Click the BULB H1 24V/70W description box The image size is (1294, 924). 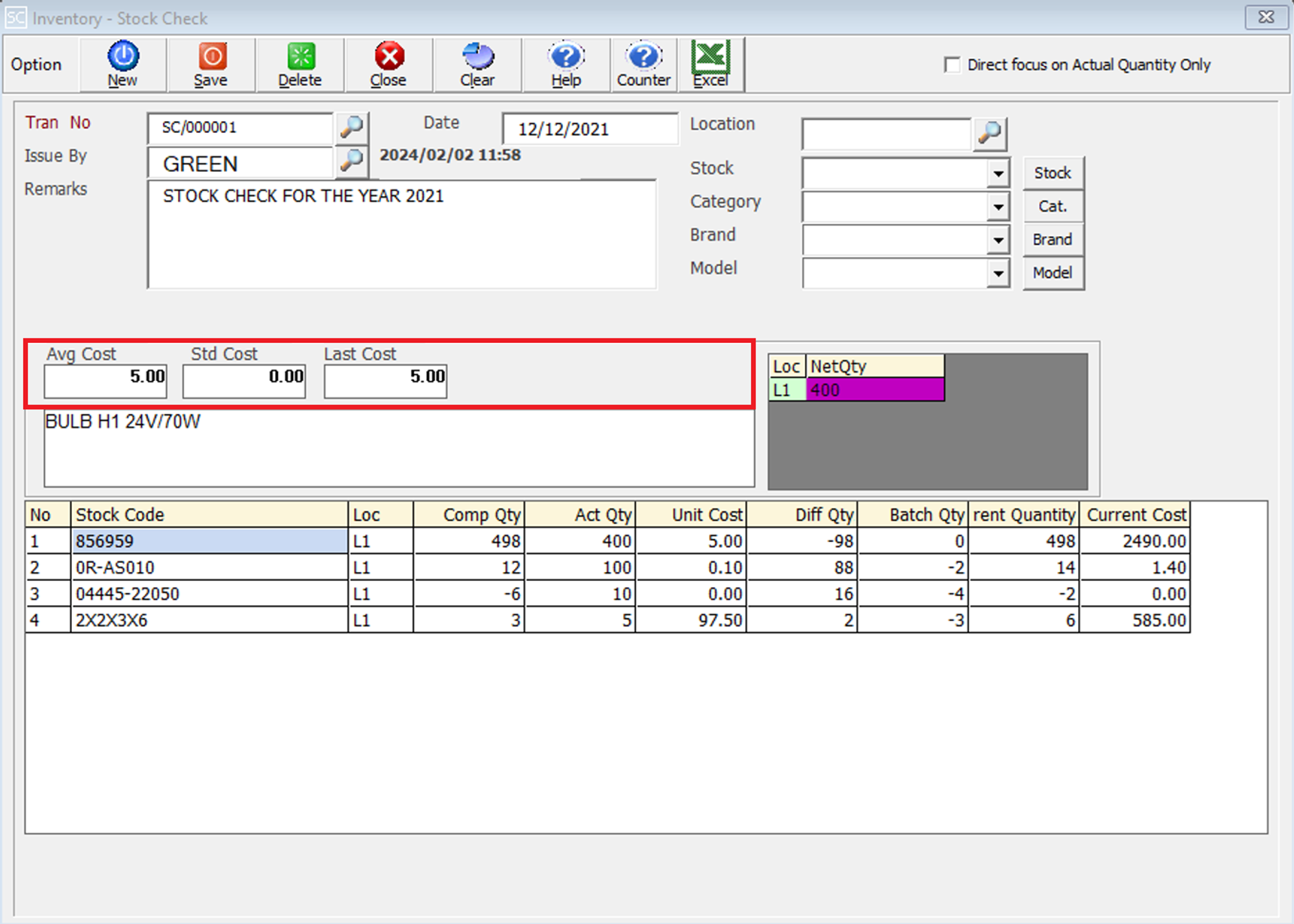399,448
